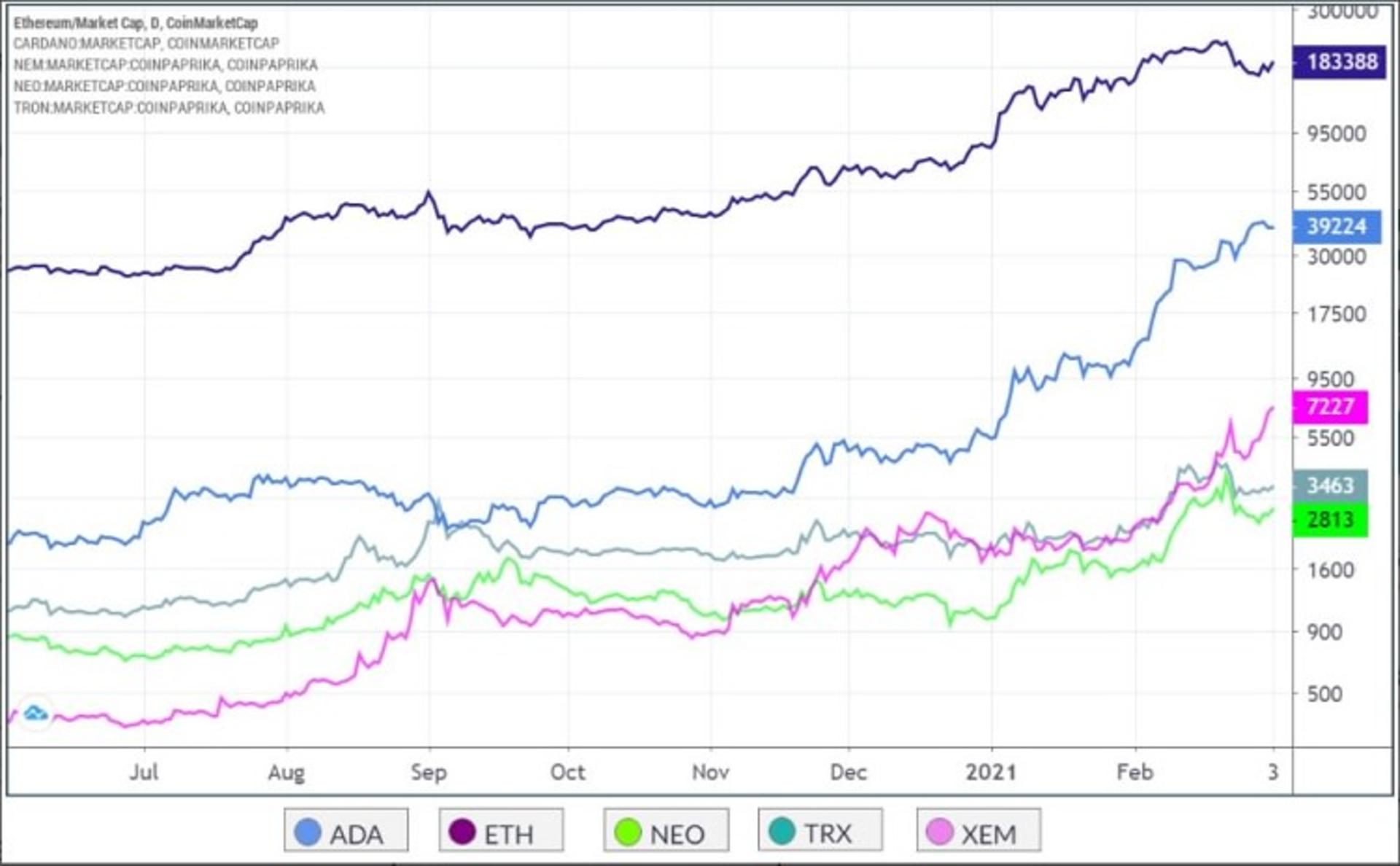The height and width of the screenshot is (866, 1400).
Task: Click the TRX teal circle legend icon
Action: (782, 832)
